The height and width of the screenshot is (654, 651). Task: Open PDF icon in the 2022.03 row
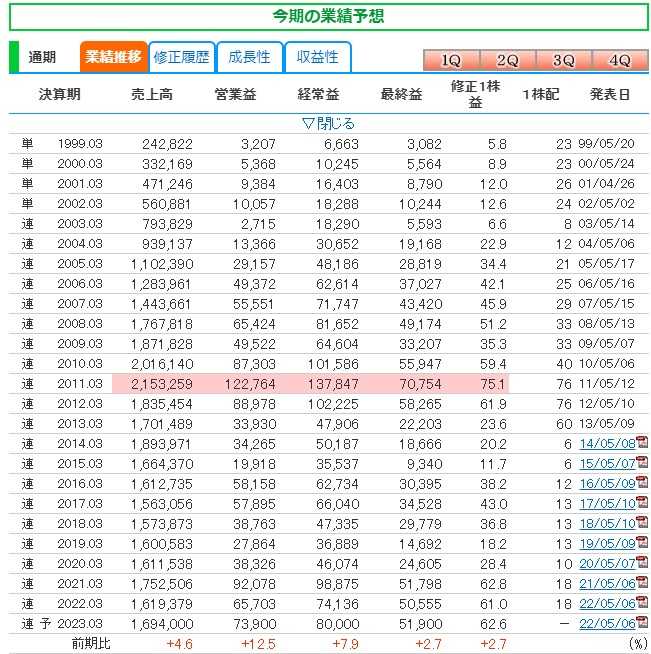pos(642,602)
